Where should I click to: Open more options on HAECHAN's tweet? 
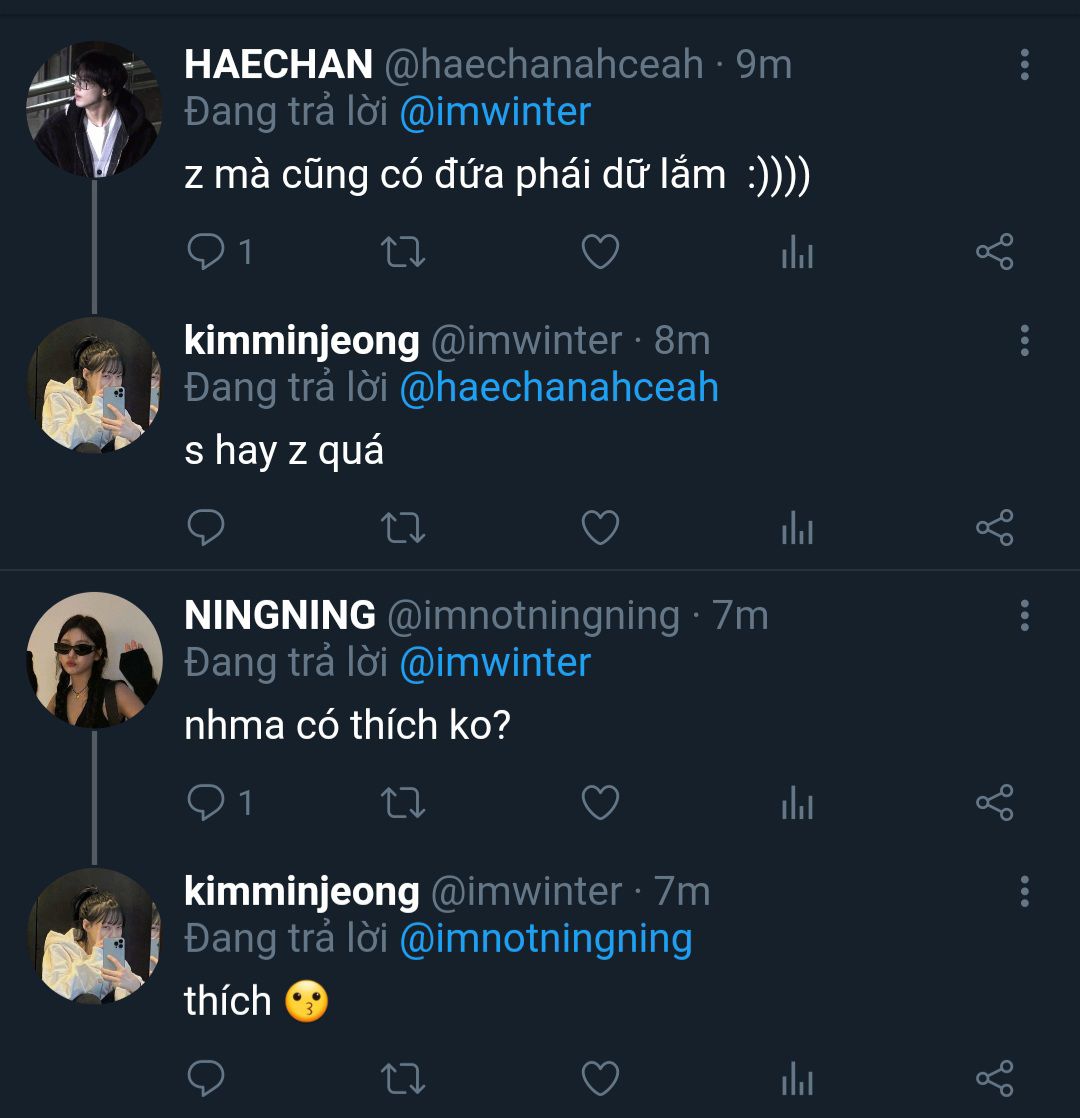pos(1024,64)
